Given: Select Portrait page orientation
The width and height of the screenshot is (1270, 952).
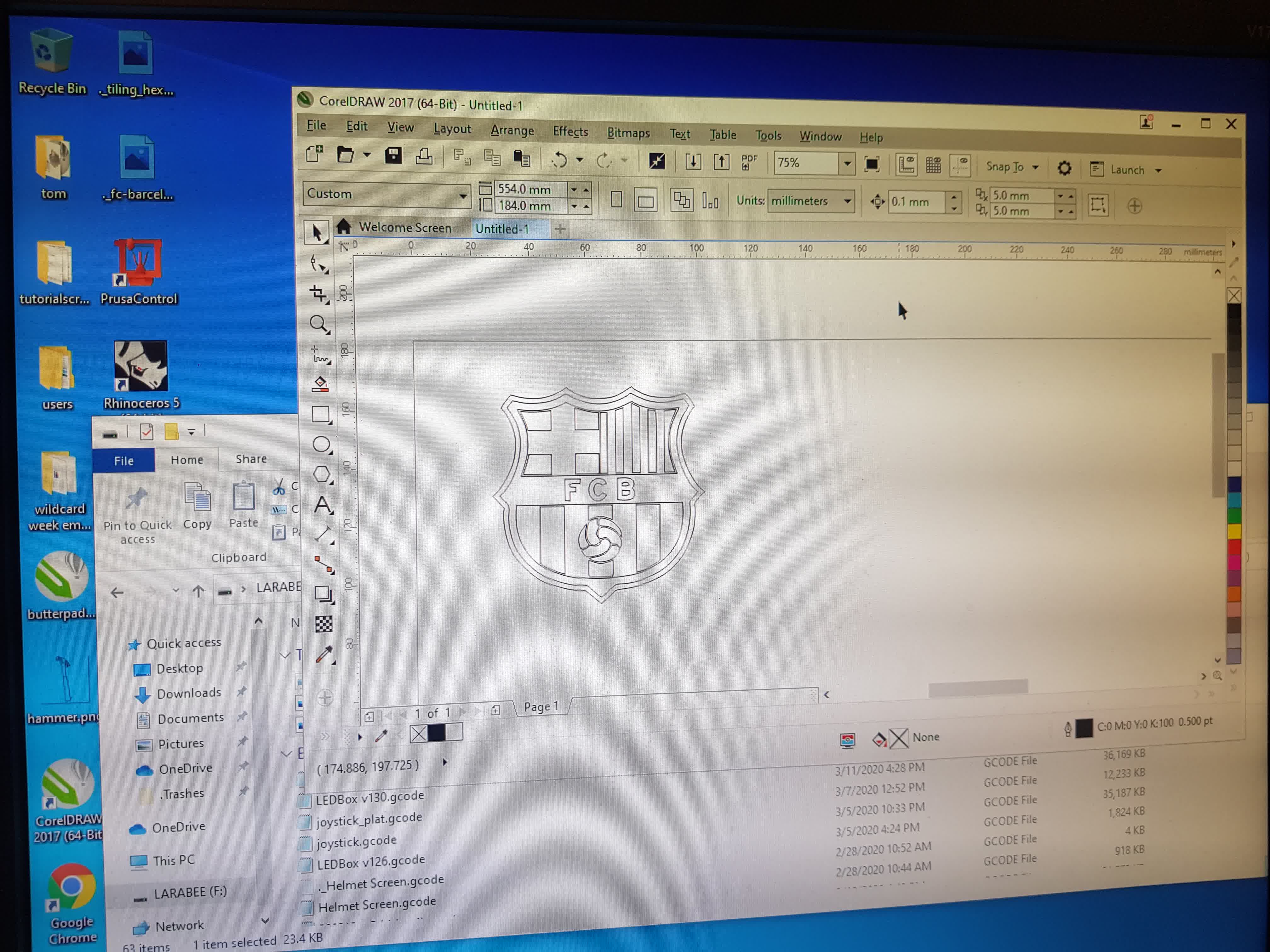Looking at the screenshot, I should 617,200.
